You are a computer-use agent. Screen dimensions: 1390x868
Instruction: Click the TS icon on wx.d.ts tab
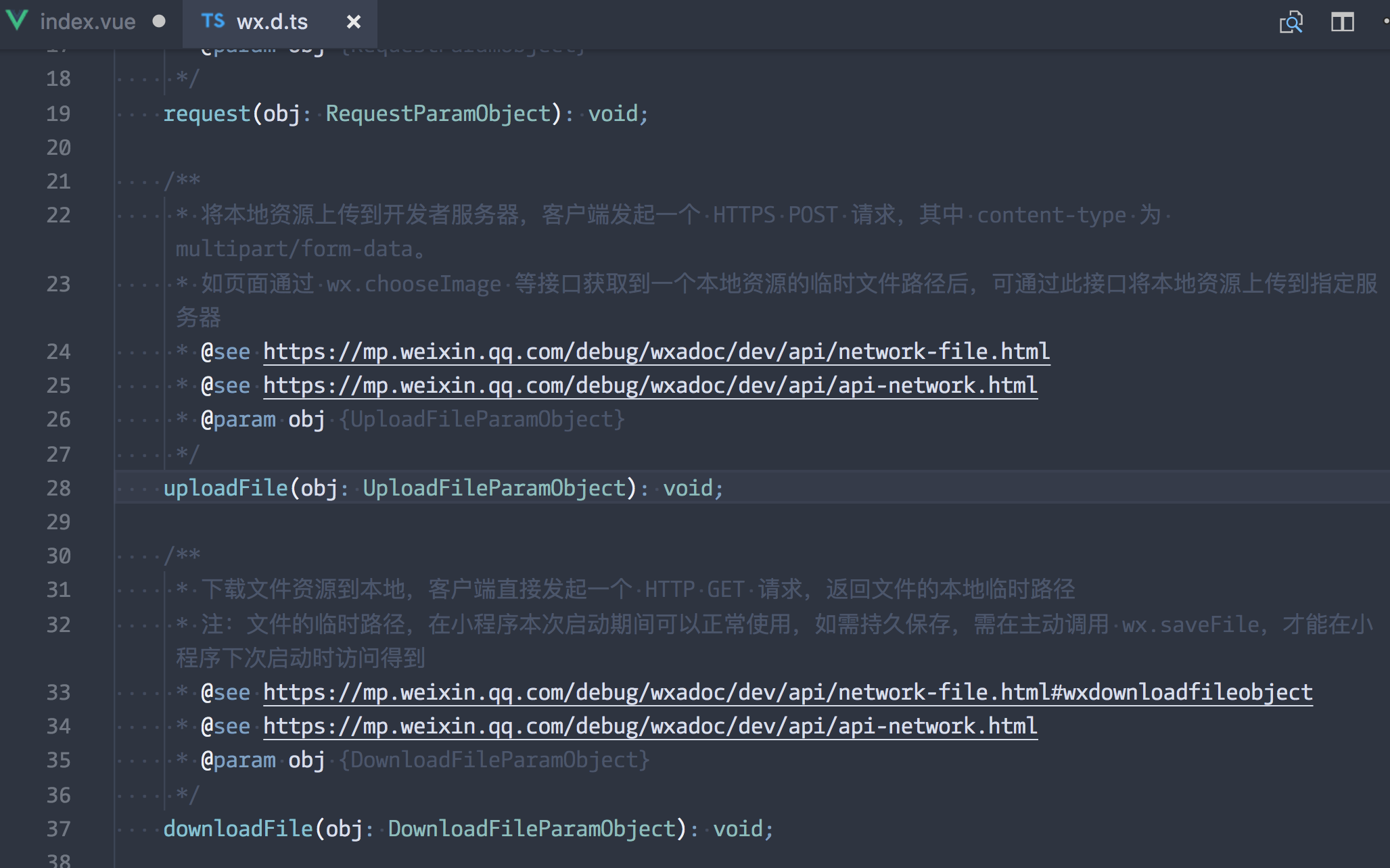(x=212, y=21)
